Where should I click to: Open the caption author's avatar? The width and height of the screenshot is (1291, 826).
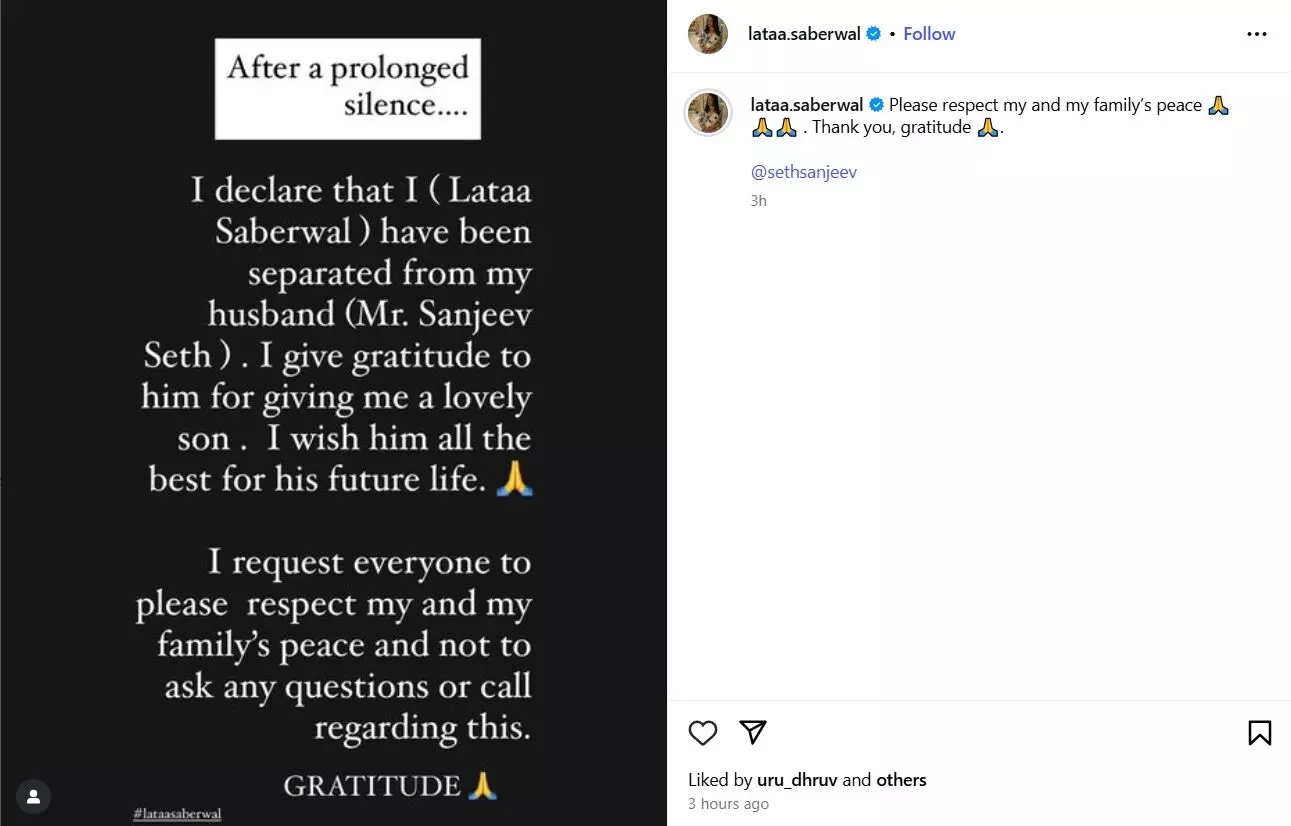pyautogui.click(x=708, y=112)
